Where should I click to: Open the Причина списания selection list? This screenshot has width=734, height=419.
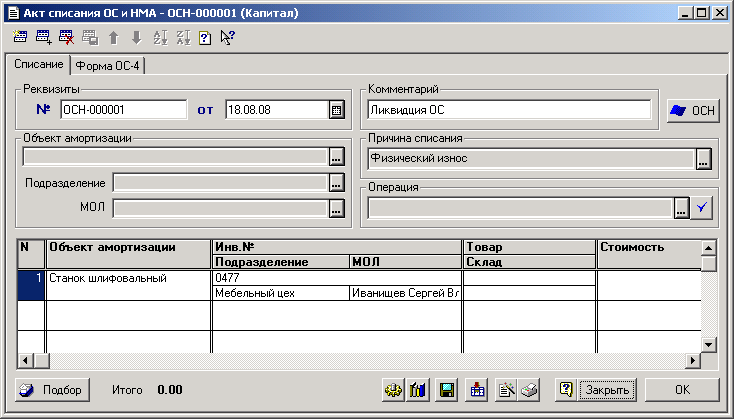(703, 158)
